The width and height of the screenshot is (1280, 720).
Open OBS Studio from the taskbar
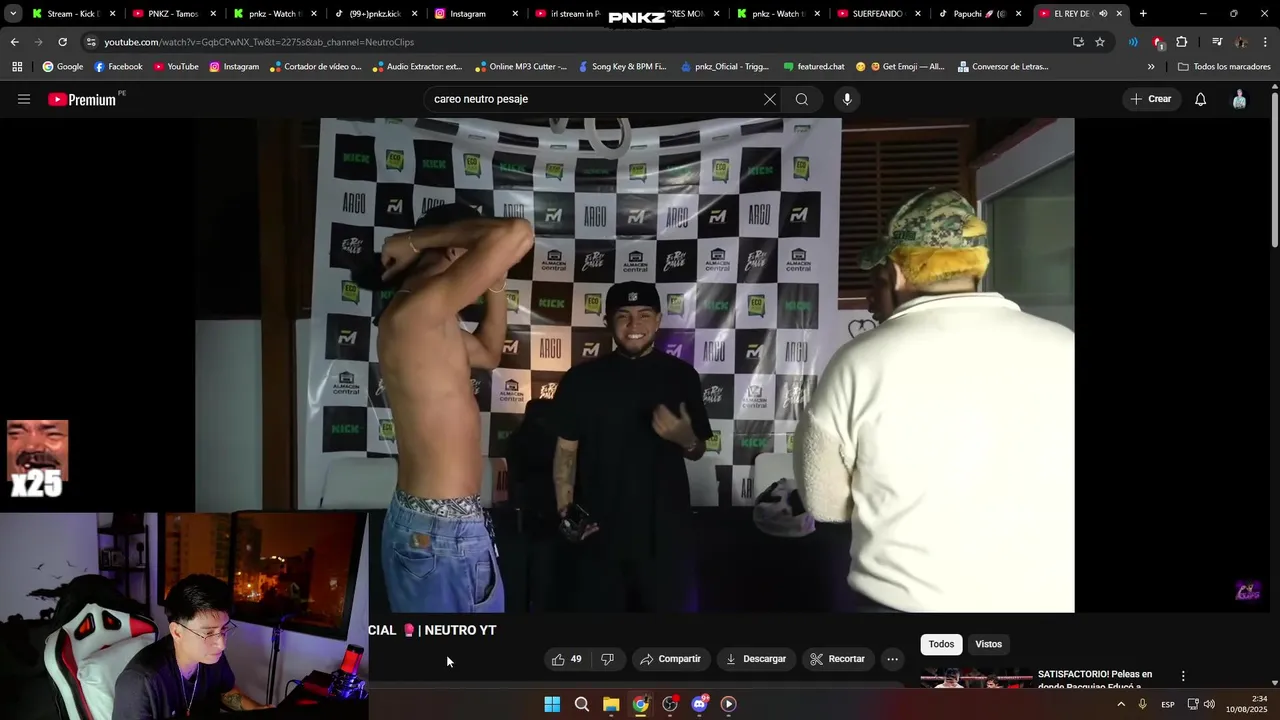670,704
